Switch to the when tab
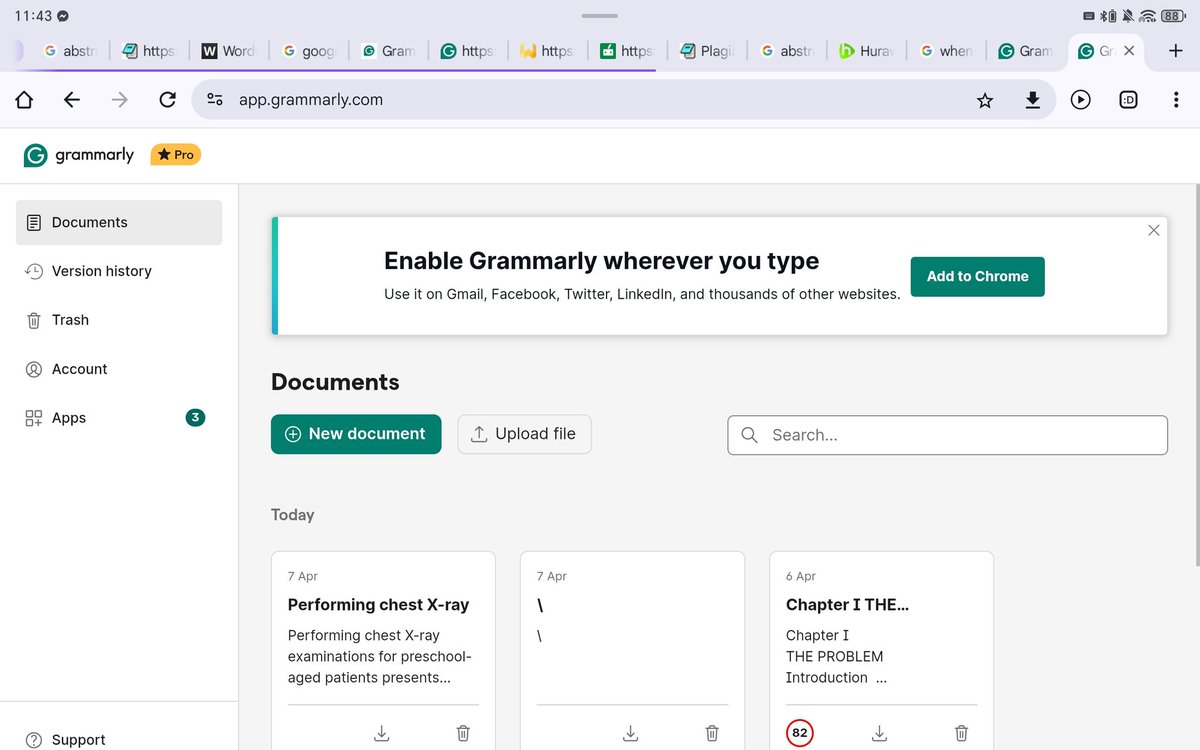 [x=946, y=51]
